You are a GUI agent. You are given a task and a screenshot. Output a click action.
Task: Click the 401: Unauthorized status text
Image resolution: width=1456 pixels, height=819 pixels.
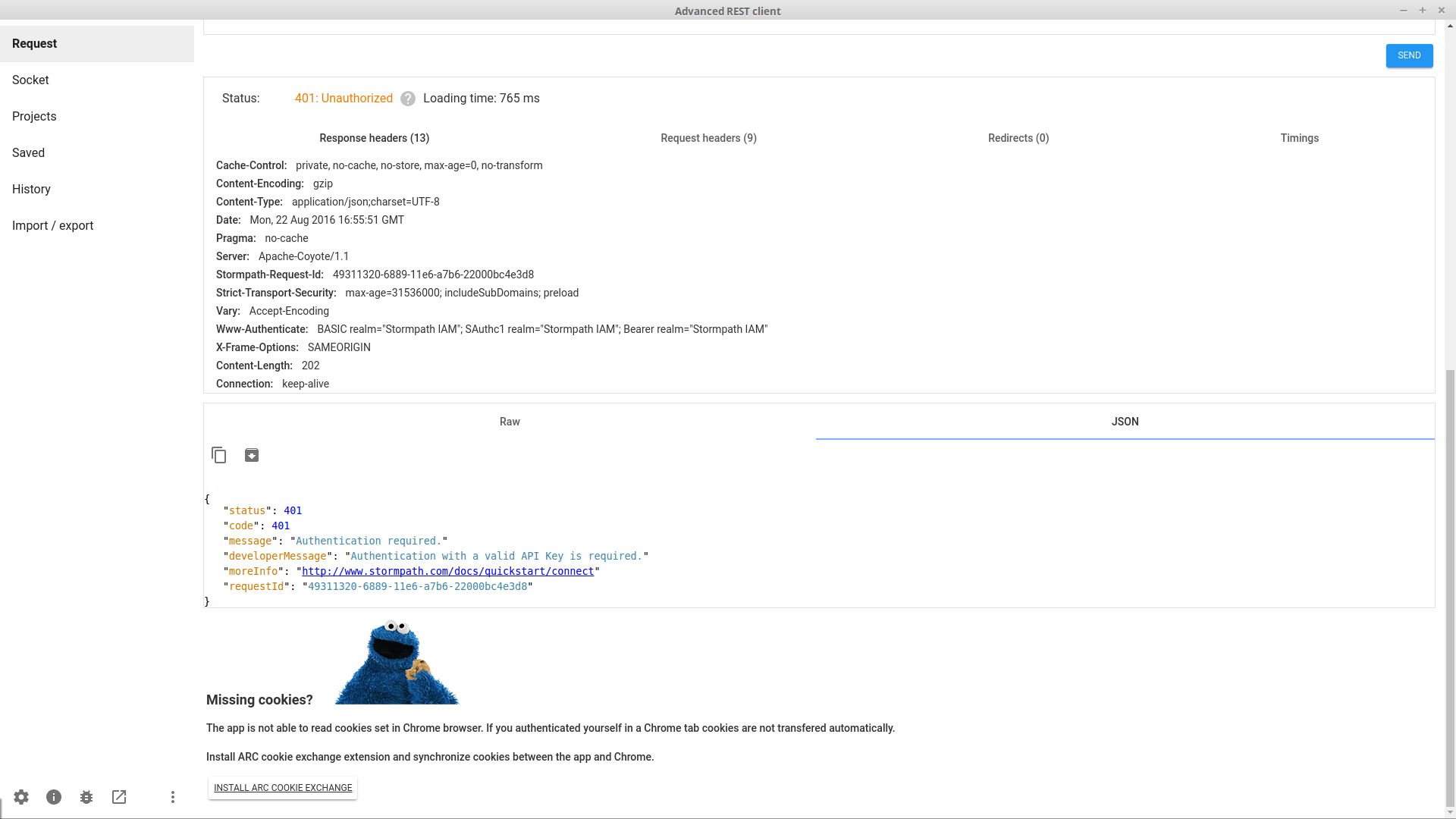coord(344,99)
